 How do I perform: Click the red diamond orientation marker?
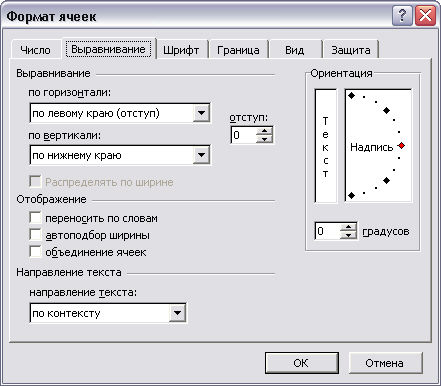tap(401, 146)
